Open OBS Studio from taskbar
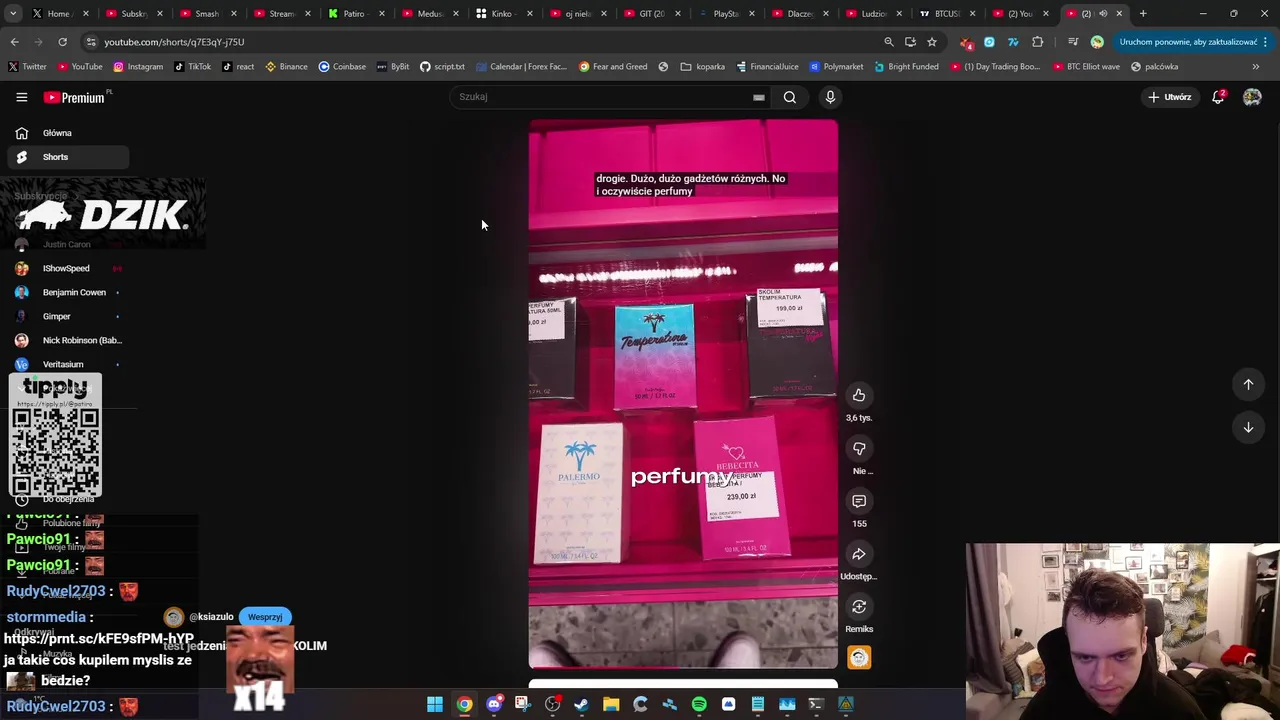Screen dimensions: 1280x720 click(552, 704)
